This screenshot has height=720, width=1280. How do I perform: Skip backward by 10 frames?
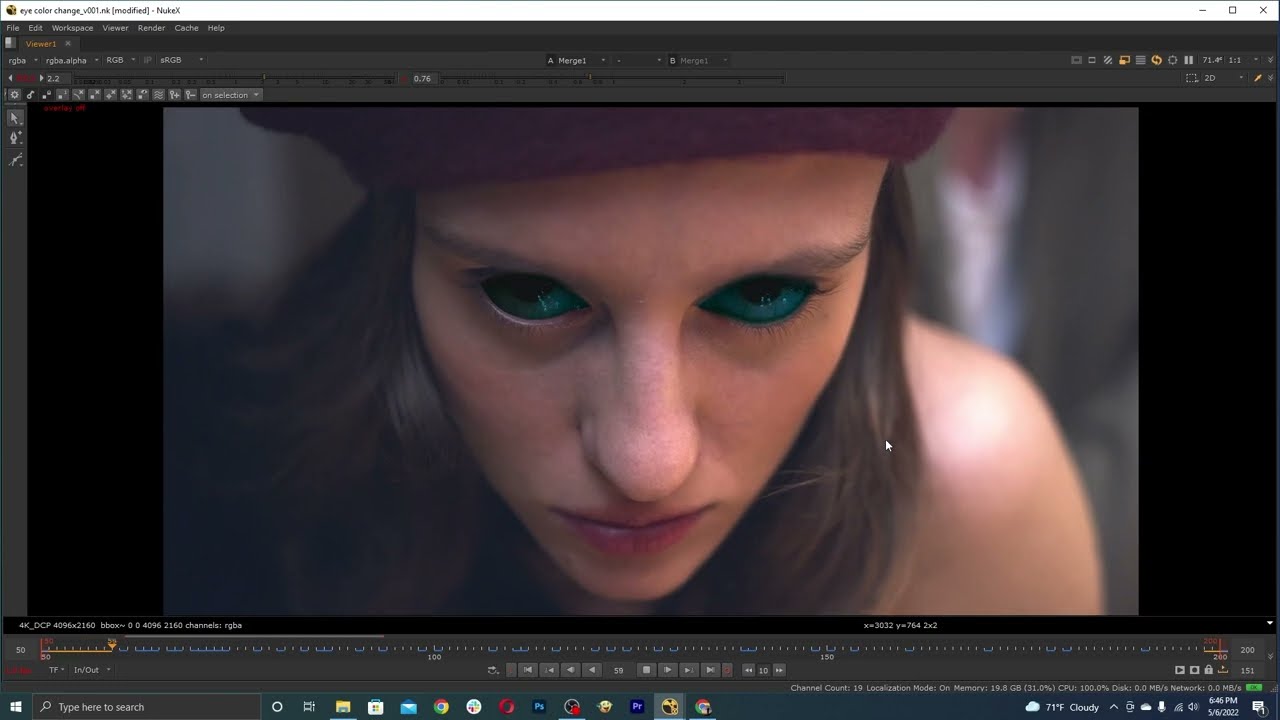(x=748, y=670)
